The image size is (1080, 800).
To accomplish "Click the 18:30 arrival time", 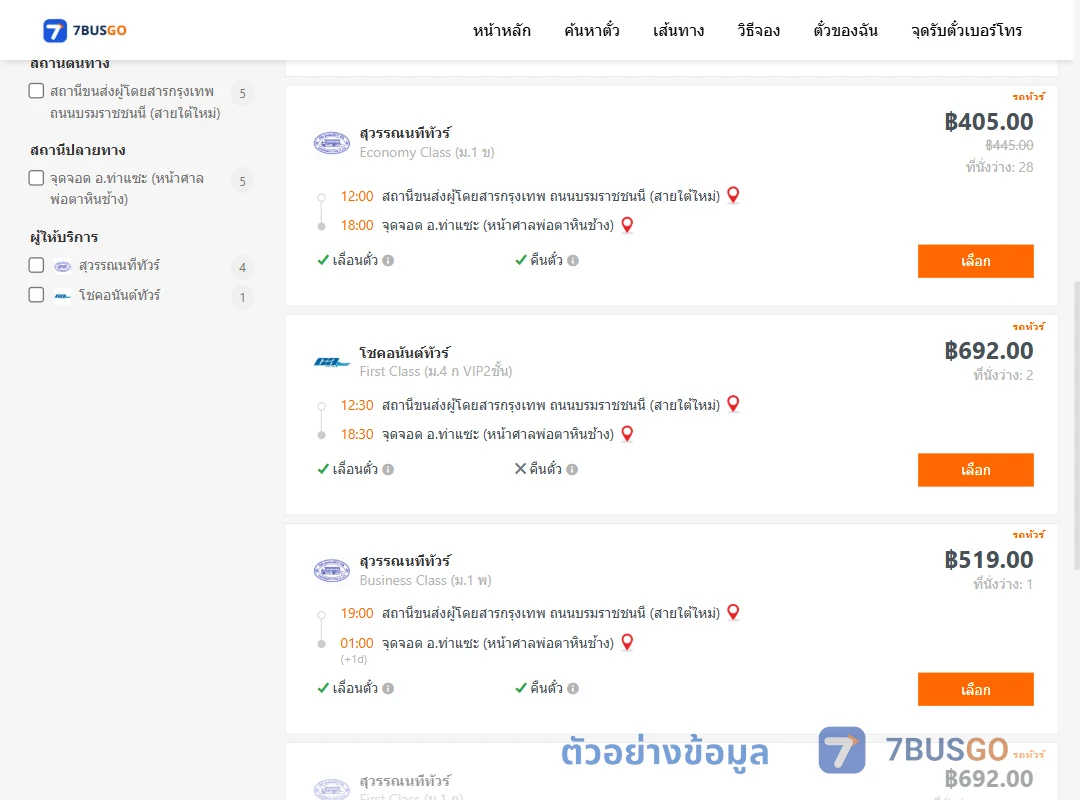I will [357, 434].
